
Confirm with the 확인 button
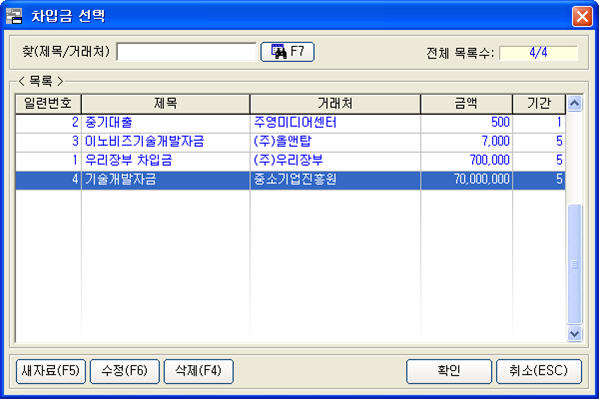point(449,371)
